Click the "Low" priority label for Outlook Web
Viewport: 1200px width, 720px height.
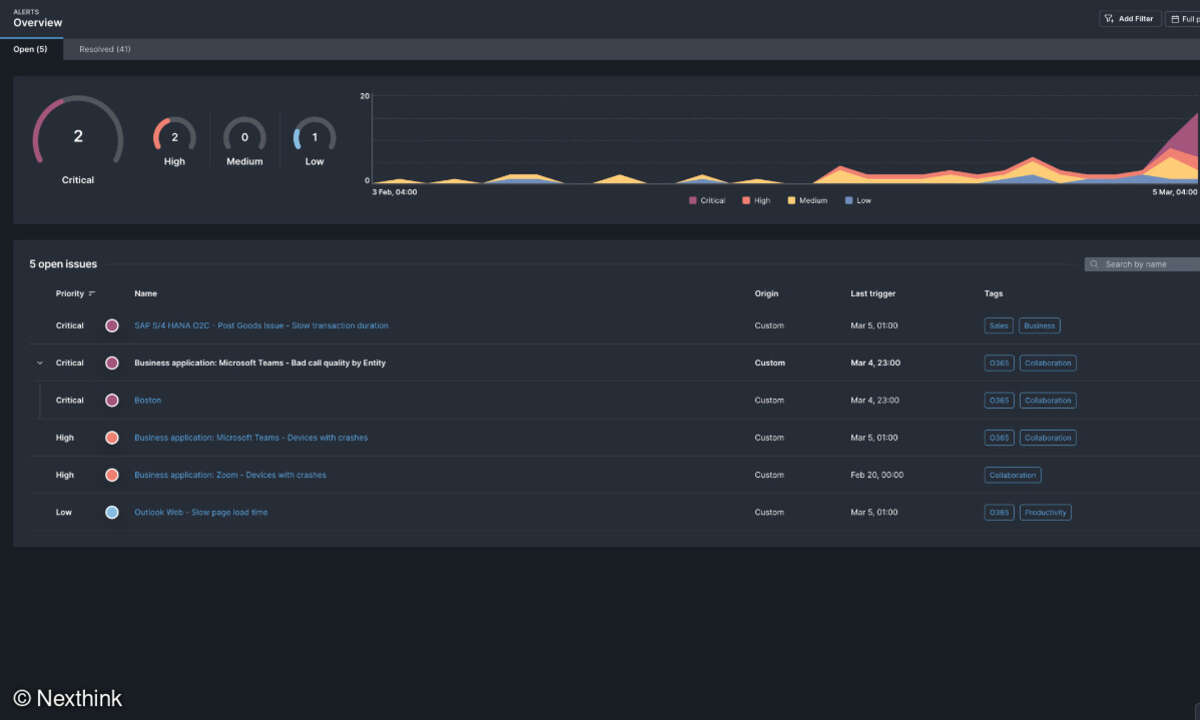pos(64,512)
